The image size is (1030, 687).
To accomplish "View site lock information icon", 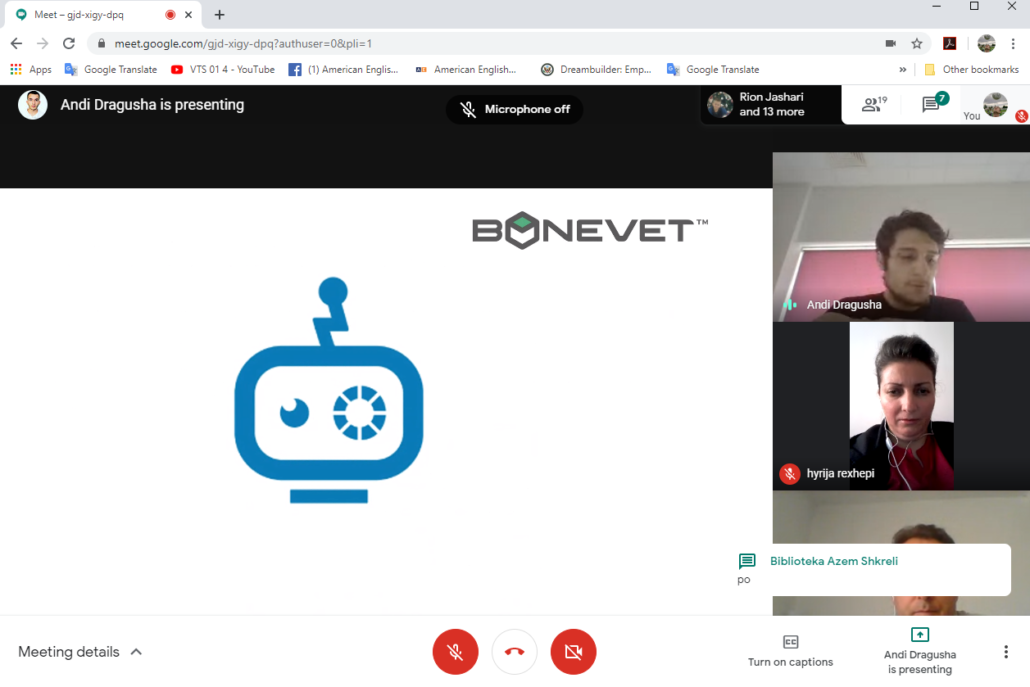I will pyautogui.click(x=101, y=43).
